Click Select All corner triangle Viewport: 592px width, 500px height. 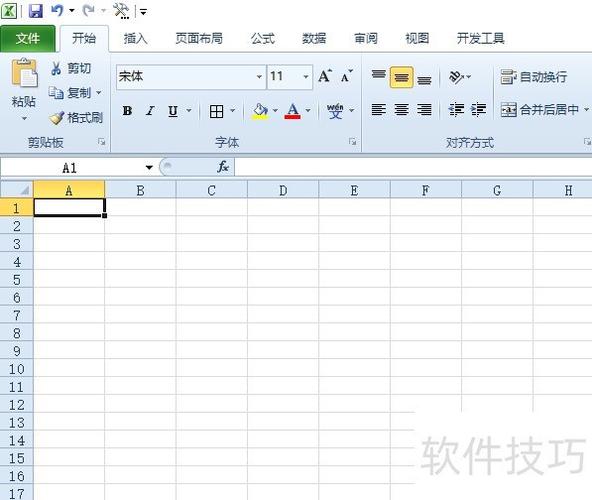pos(17,189)
